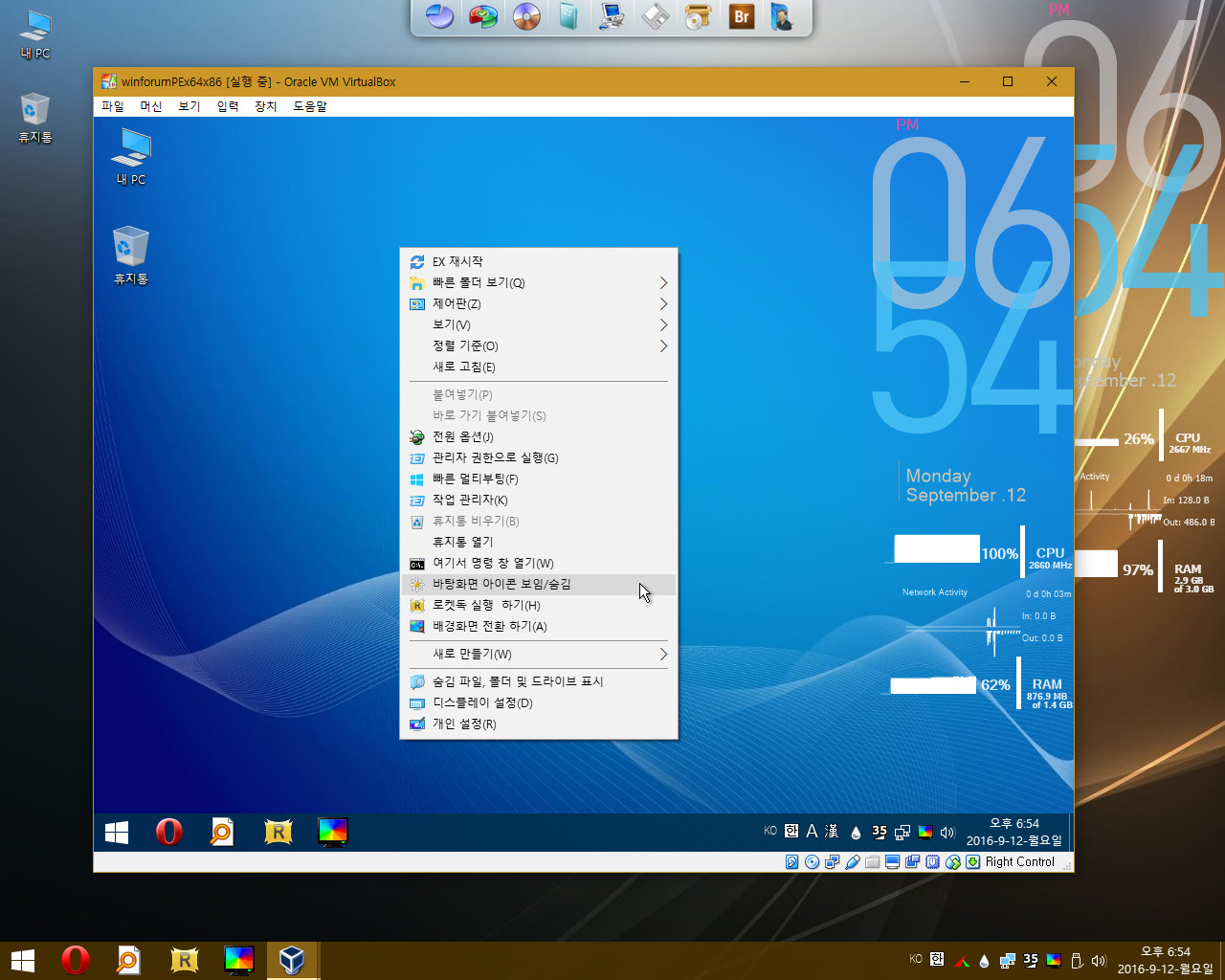Image resolution: width=1225 pixels, height=980 pixels.
Task: Toggle the 漢 hanja conversion button in VM tray
Action: tap(832, 831)
